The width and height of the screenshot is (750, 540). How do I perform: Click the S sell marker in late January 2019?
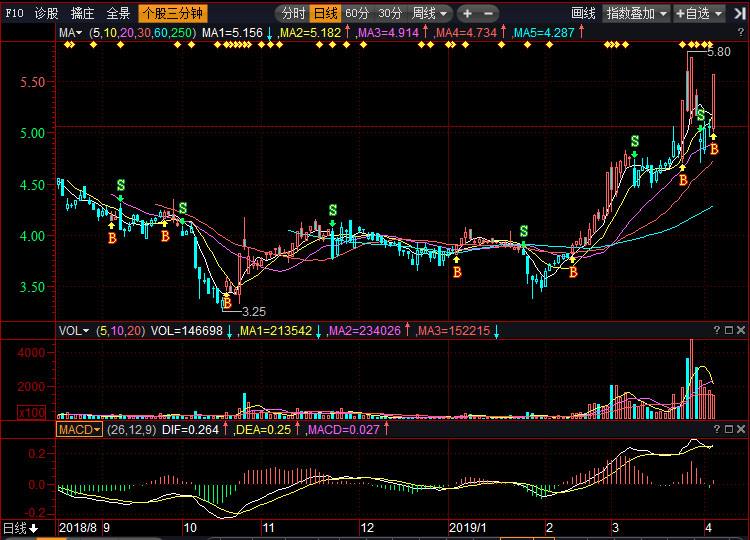524,231
